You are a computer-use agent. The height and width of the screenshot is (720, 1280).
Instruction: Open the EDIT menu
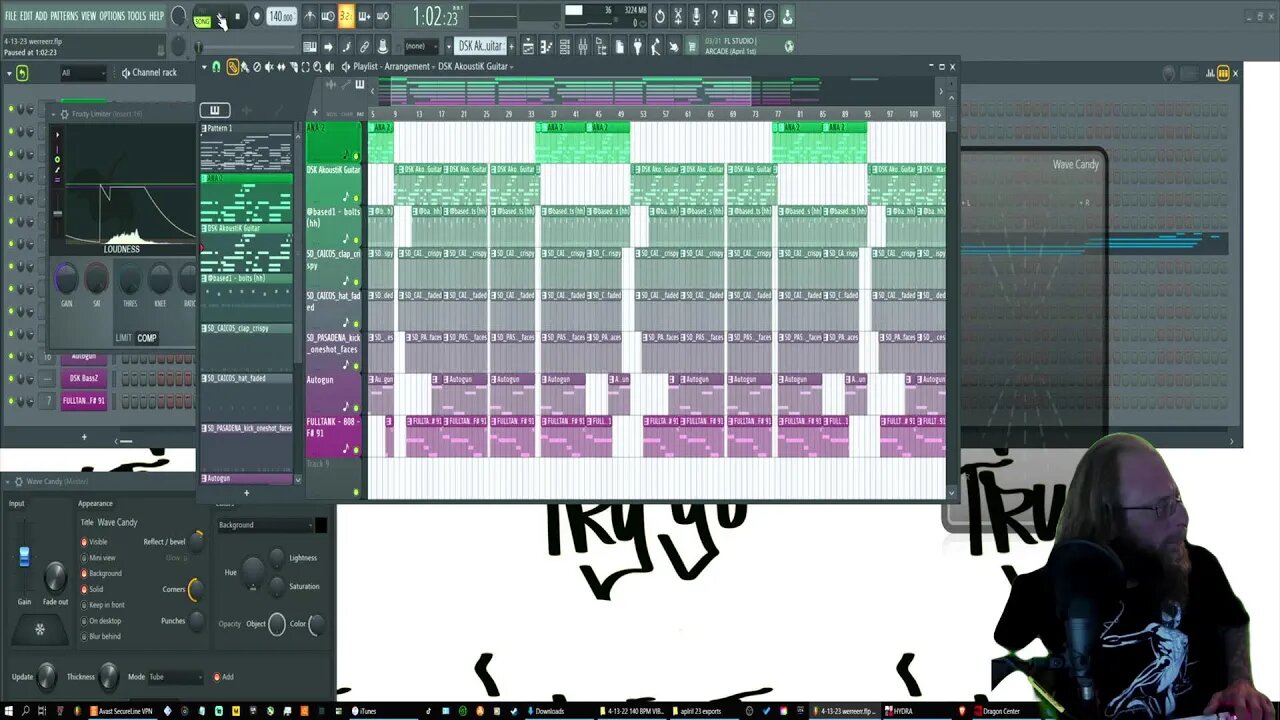click(x=26, y=16)
